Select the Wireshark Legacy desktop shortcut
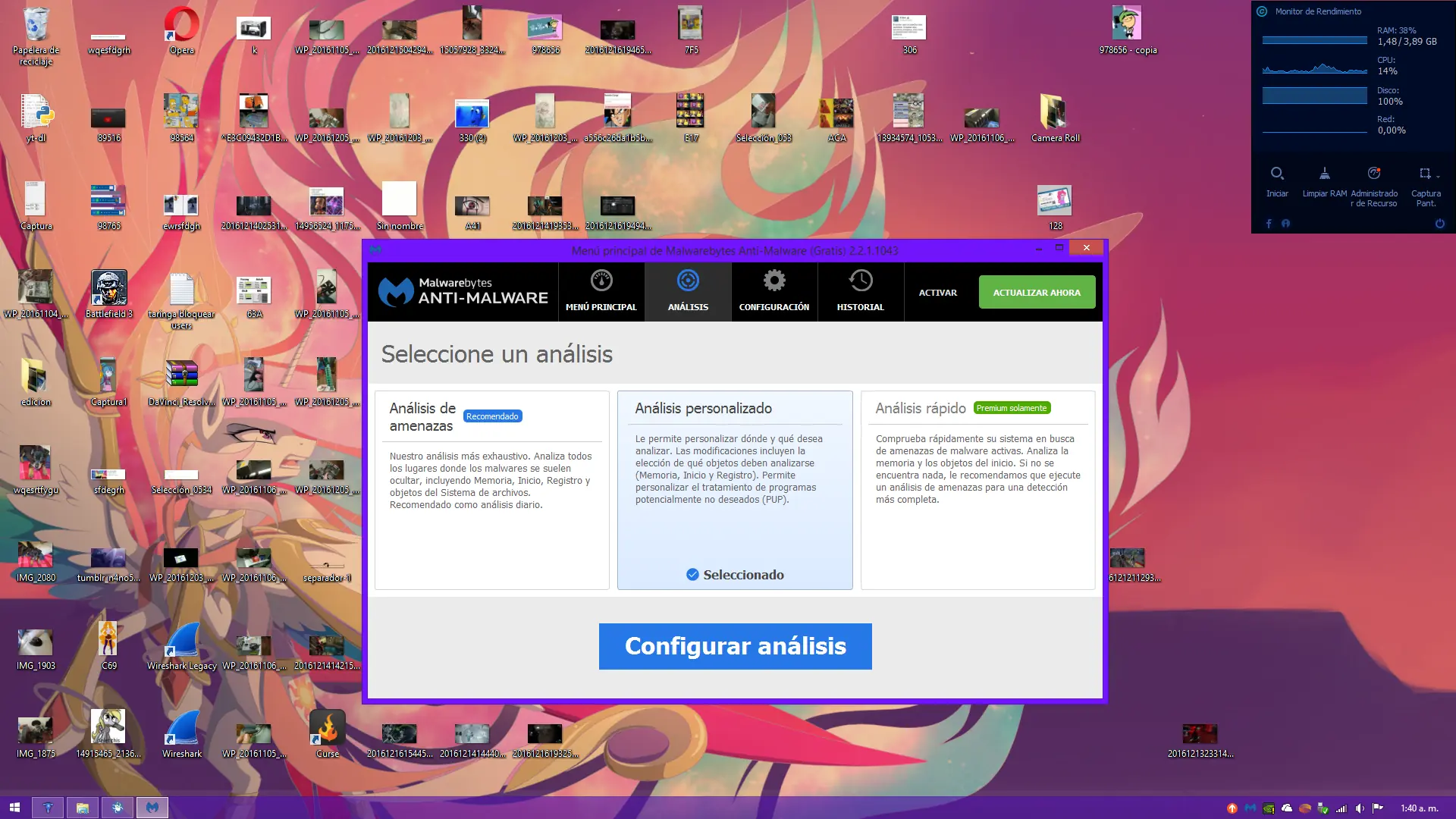This screenshot has height=819, width=1456. (x=181, y=646)
